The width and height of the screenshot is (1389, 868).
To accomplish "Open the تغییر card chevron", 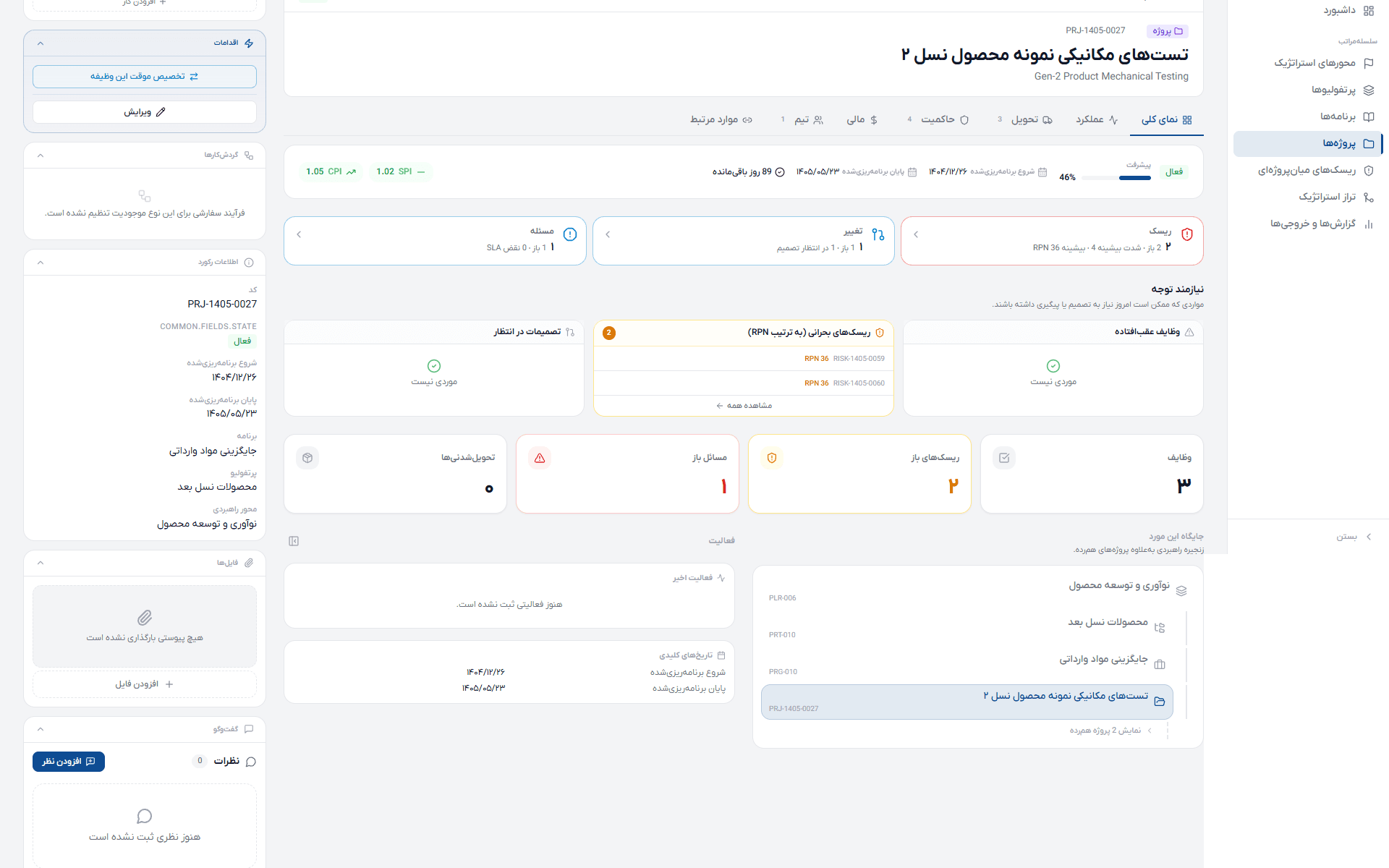I will (x=608, y=234).
